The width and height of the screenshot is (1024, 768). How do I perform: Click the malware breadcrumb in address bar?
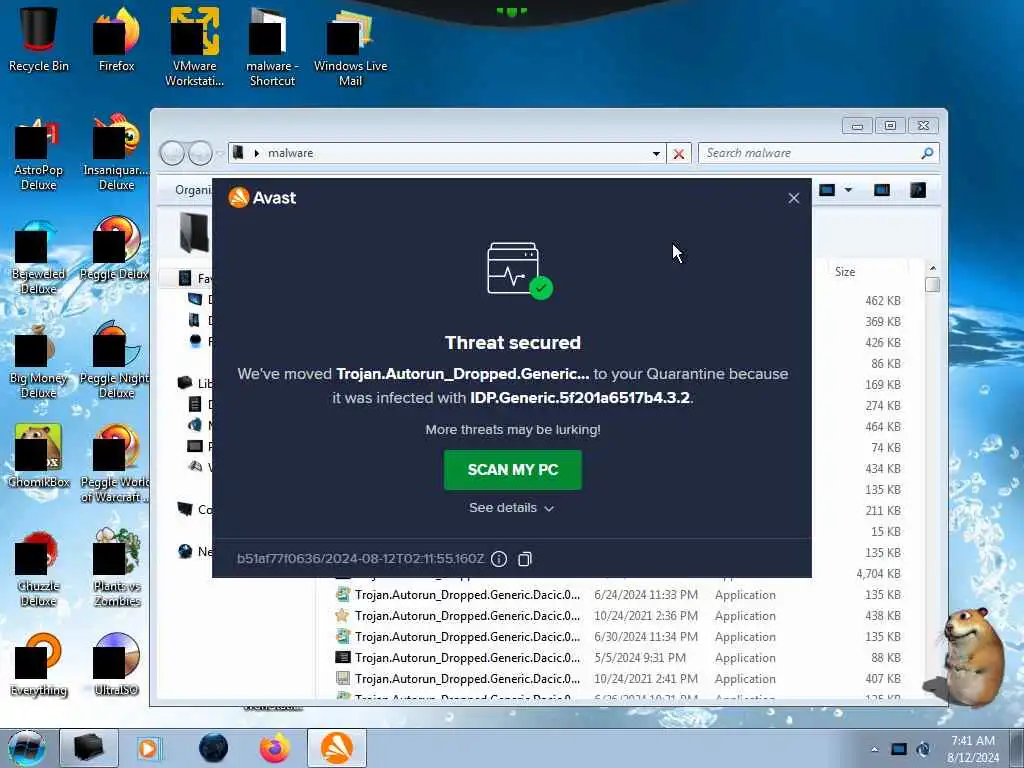click(x=291, y=153)
